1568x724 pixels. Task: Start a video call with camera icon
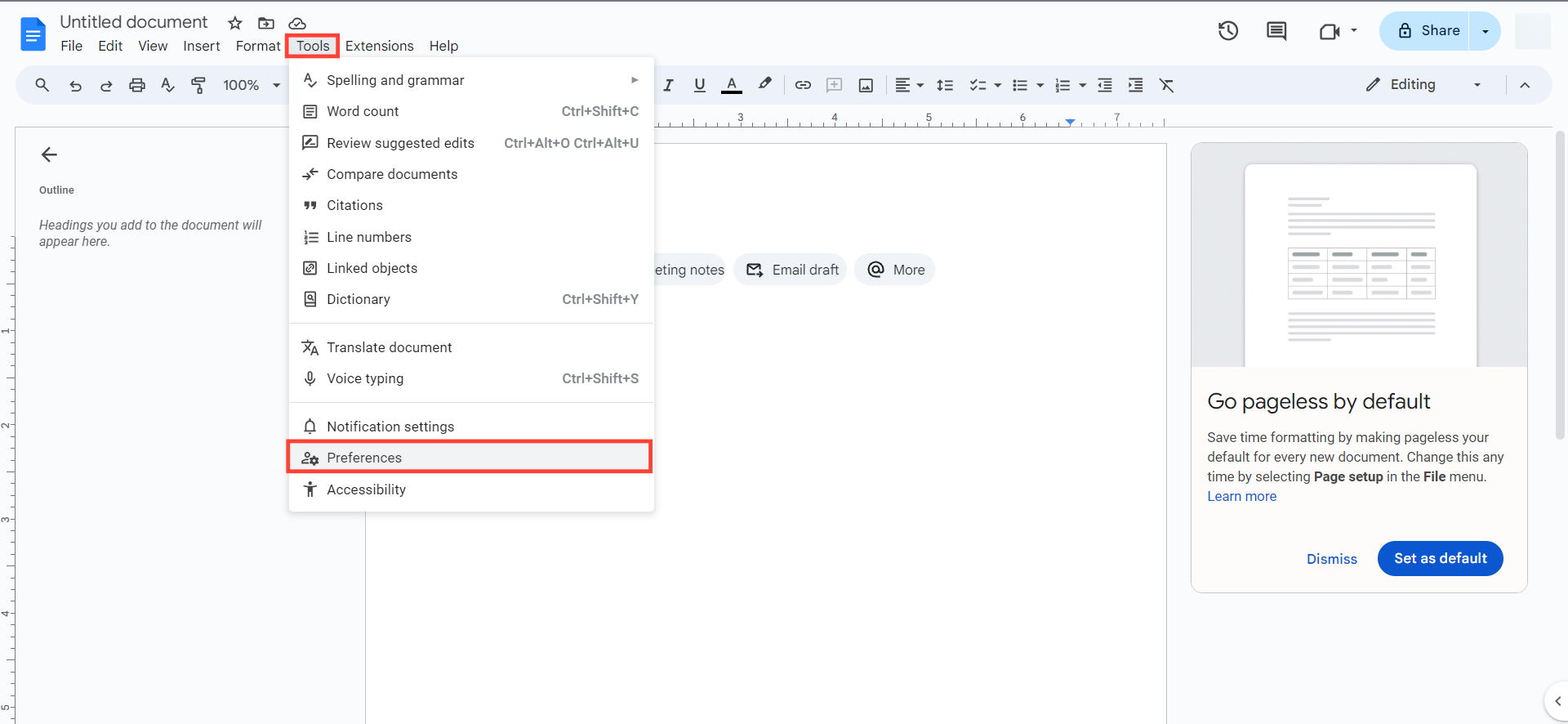pyautogui.click(x=1330, y=31)
